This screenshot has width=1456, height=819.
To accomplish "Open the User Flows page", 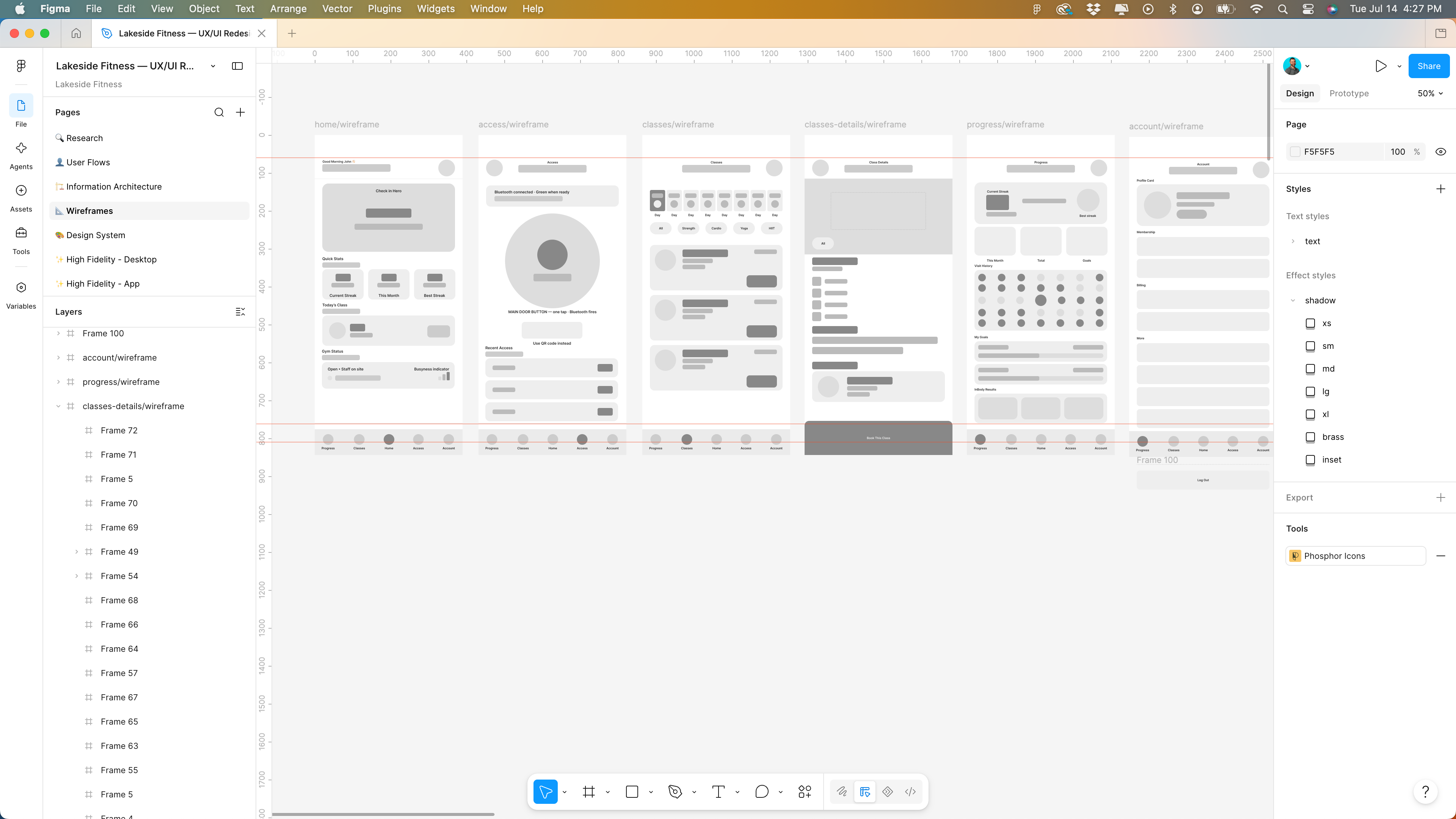I will click(x=150, y=162).
